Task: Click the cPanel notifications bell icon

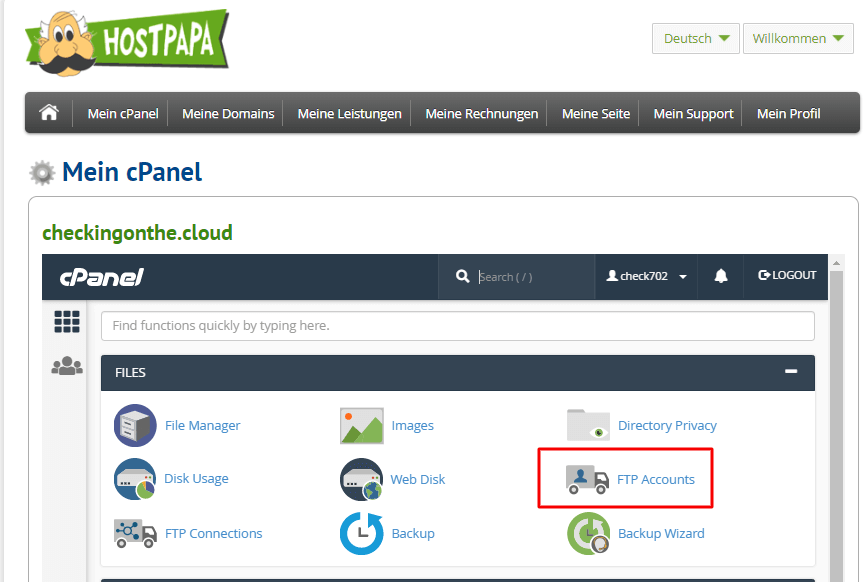Action: click(720, 276)
